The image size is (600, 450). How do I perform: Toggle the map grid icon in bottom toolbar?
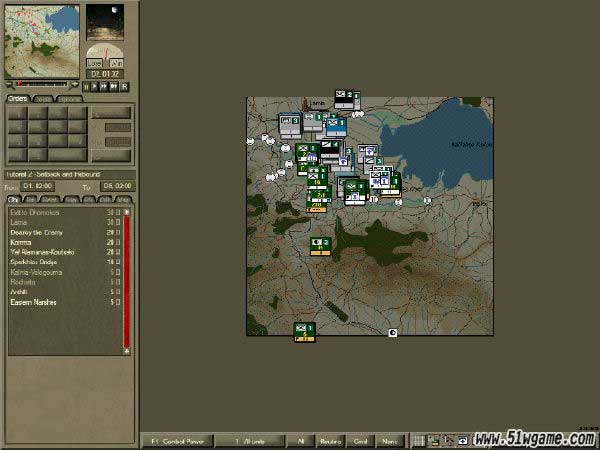(419, 441)
